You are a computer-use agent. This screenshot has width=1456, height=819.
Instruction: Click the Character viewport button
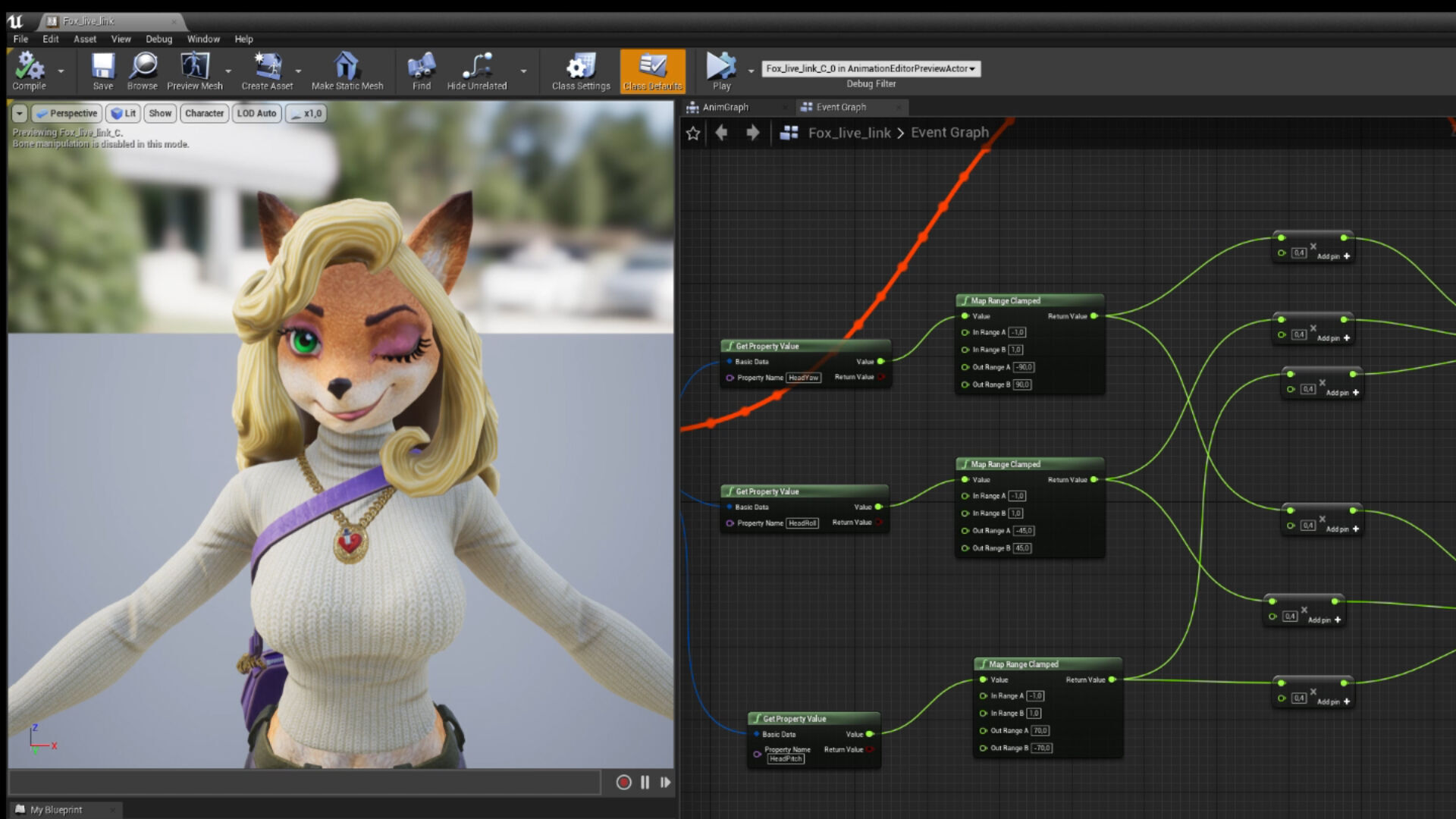coord(205,114)
